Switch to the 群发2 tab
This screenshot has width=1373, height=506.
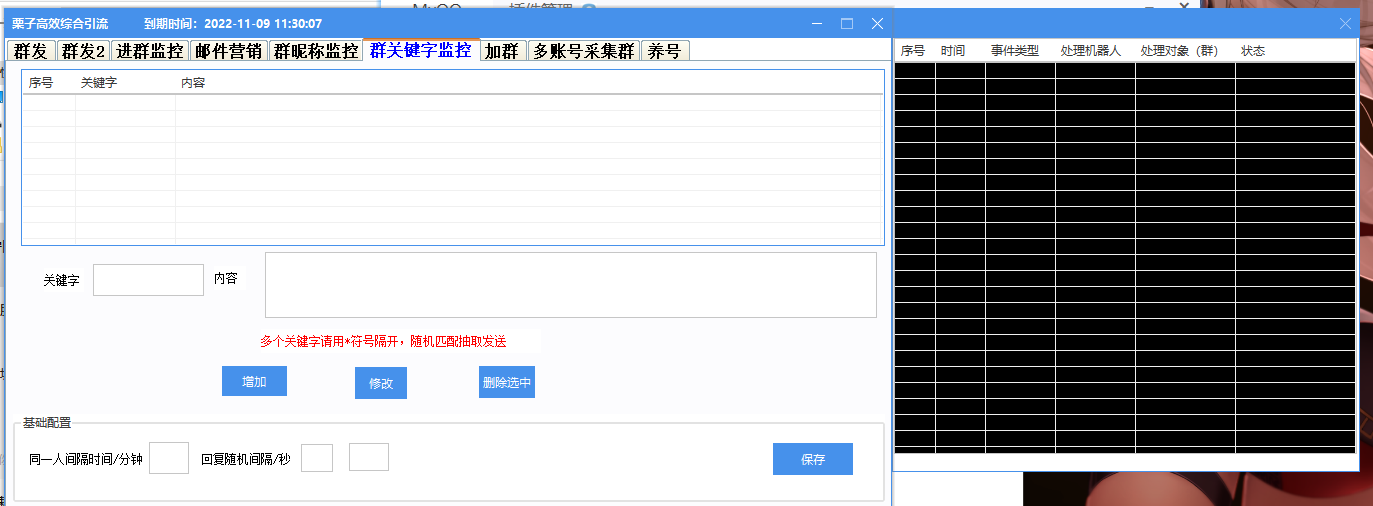83,51
